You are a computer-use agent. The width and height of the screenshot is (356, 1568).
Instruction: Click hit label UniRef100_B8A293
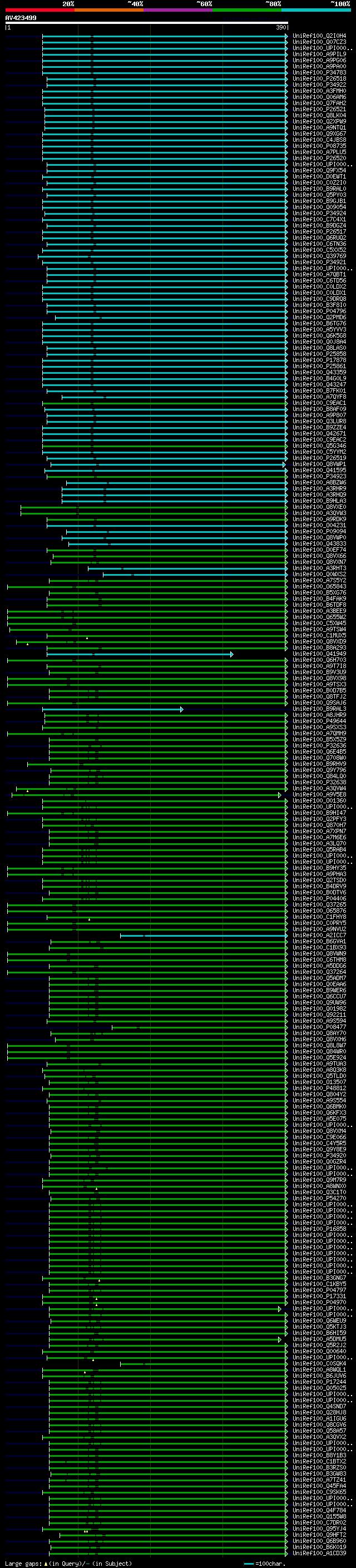click(319, 647)
